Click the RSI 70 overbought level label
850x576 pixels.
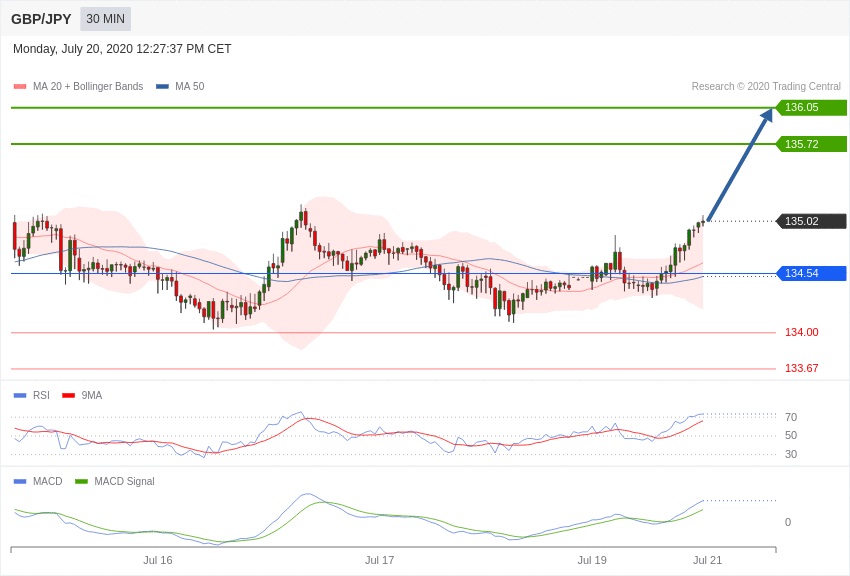[791, 417]
